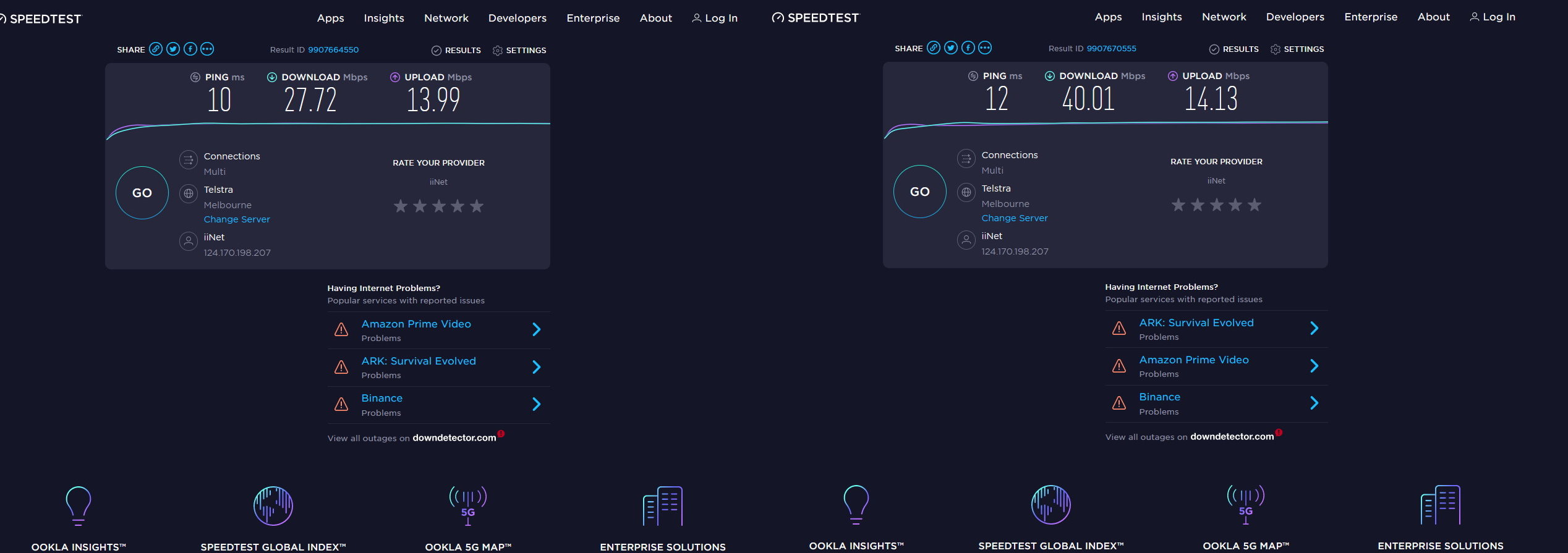1568x553 pixels.
Task: Start test with GO button in right window
Action: (x=920, y=192)
